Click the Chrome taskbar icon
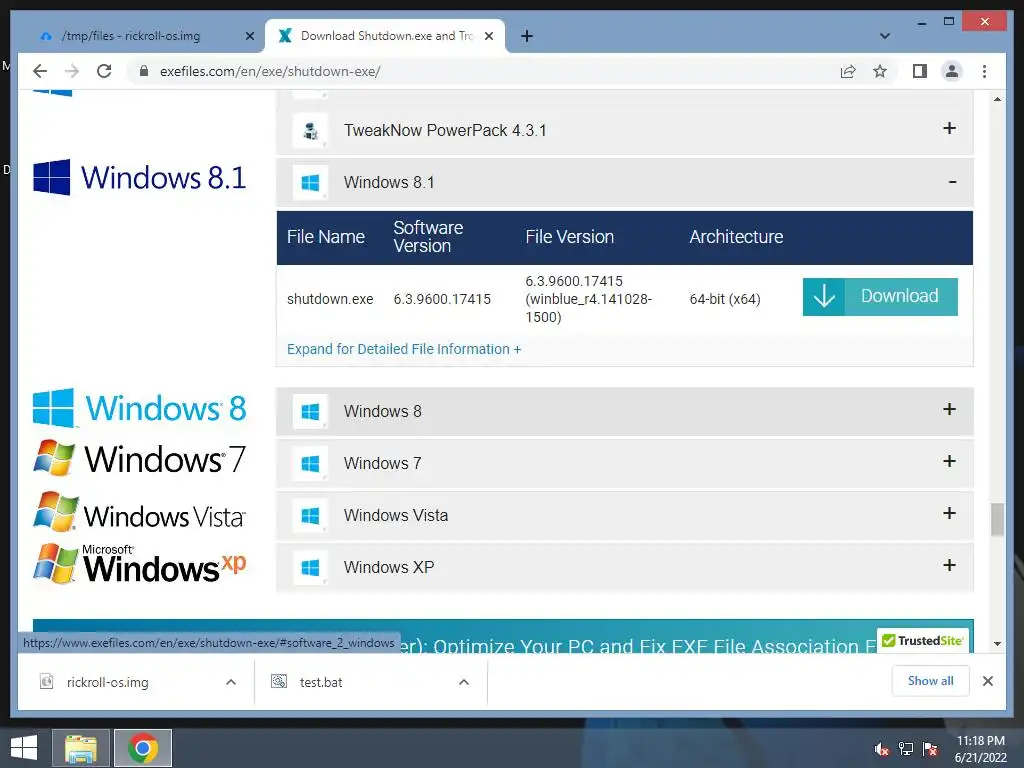1024x768 pixels. pos(143,748)
